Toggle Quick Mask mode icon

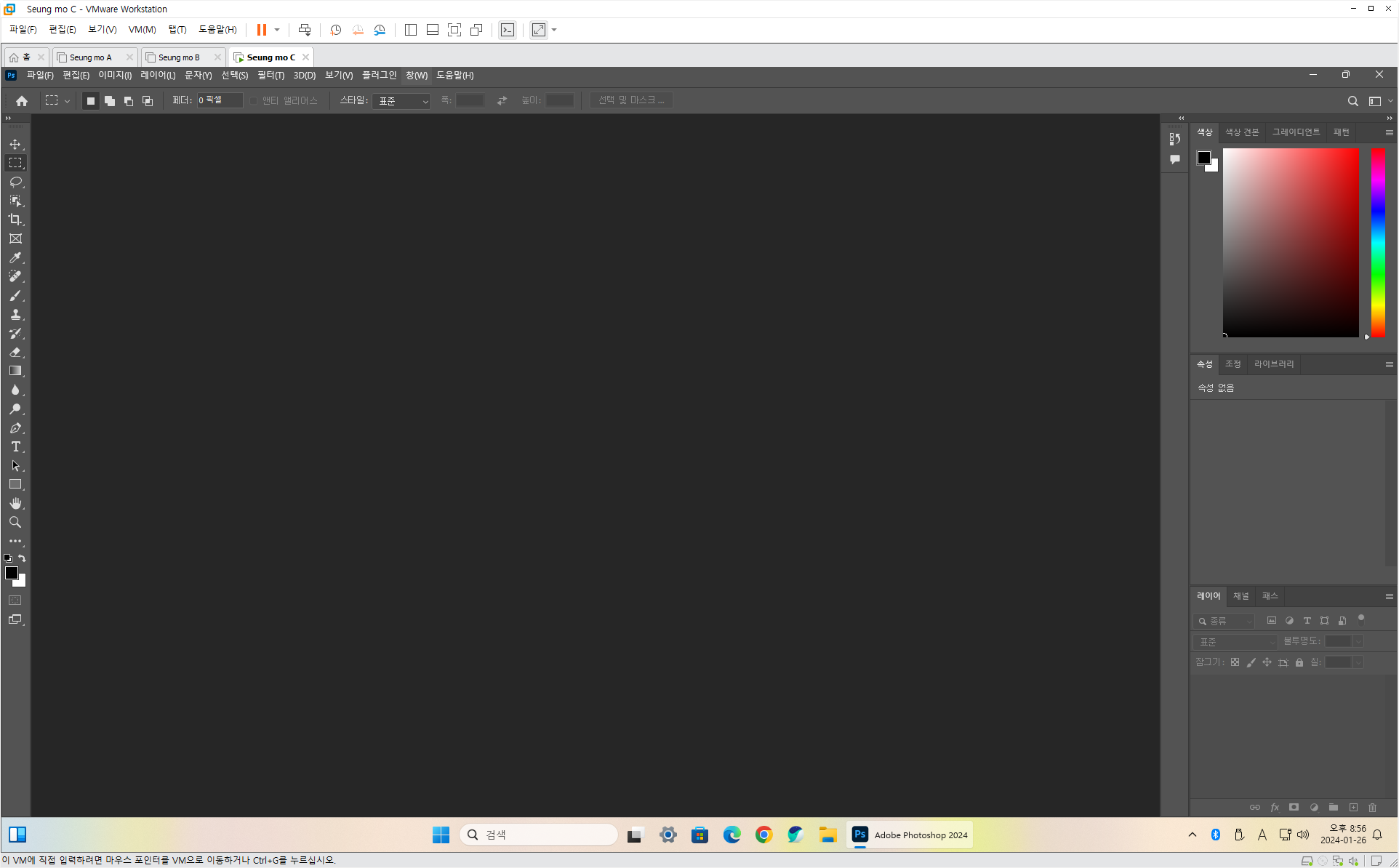click(x=15, y=600)
